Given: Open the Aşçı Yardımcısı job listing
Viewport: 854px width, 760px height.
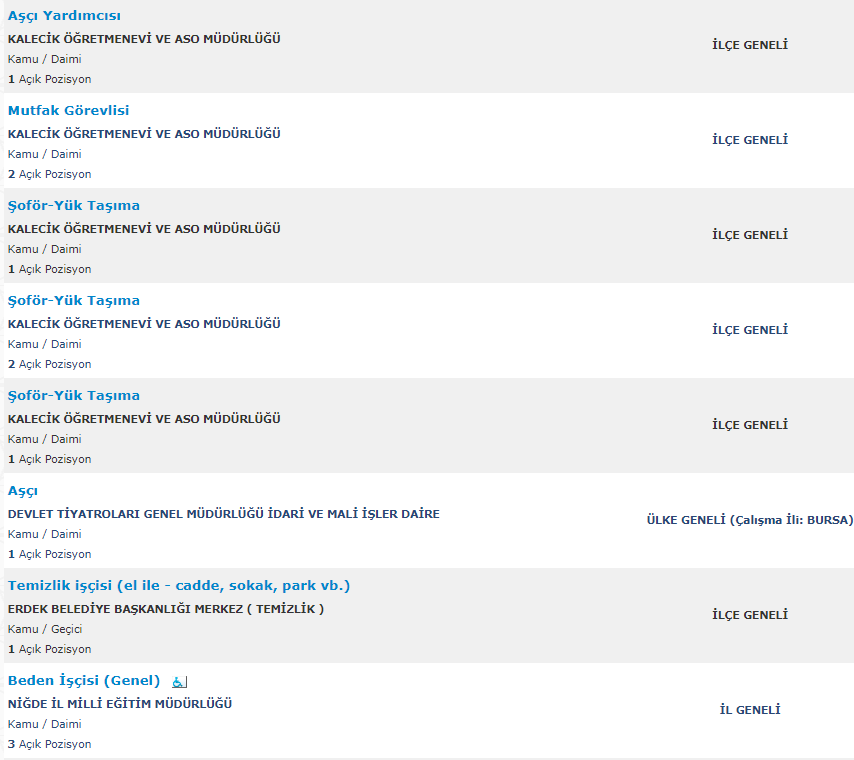Looking at the screenshot, I should tap(65, 16).
